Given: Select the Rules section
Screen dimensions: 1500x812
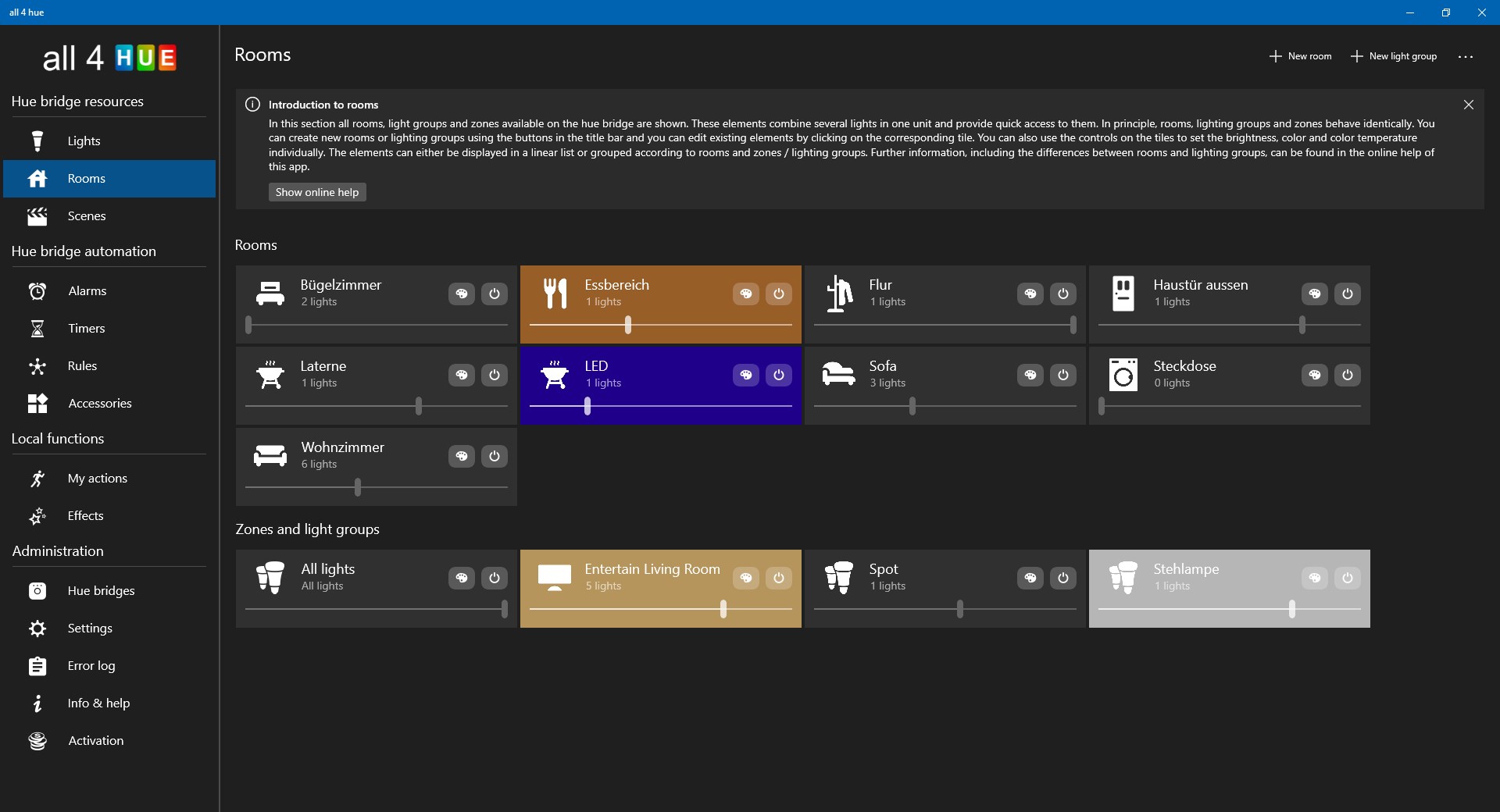Looking at the screenshot, I should (84, 365).
